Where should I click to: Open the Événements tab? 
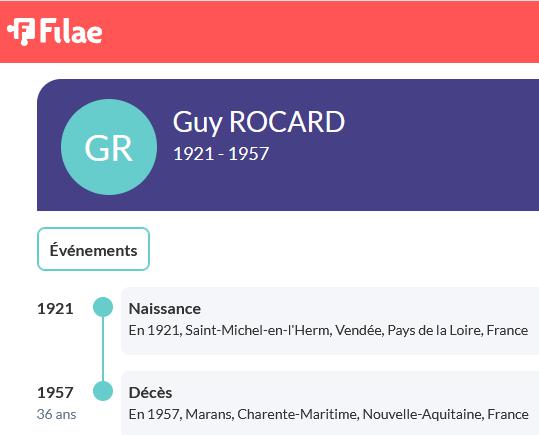93,249
